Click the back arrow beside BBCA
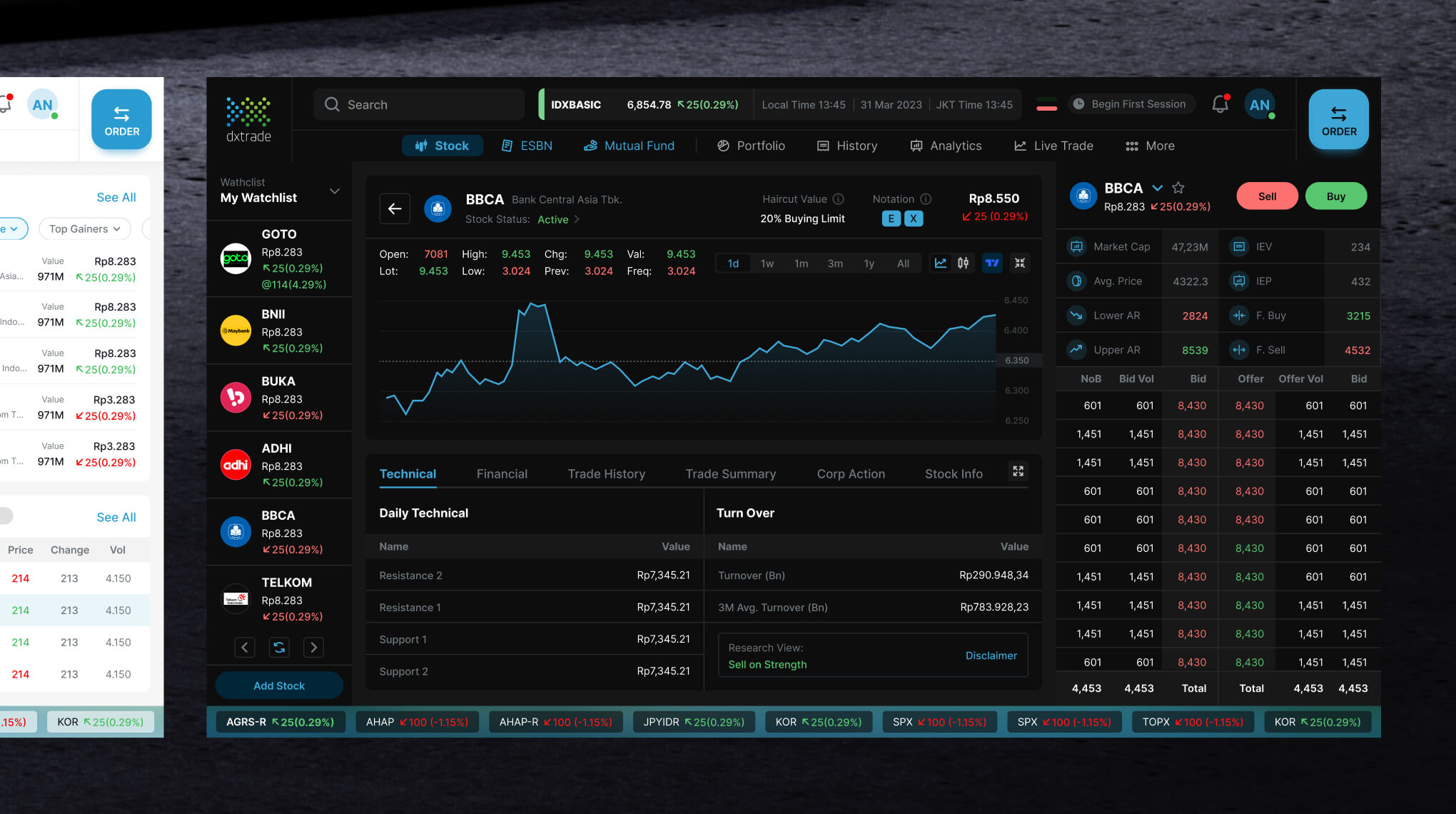 click(x=395, y=208)
